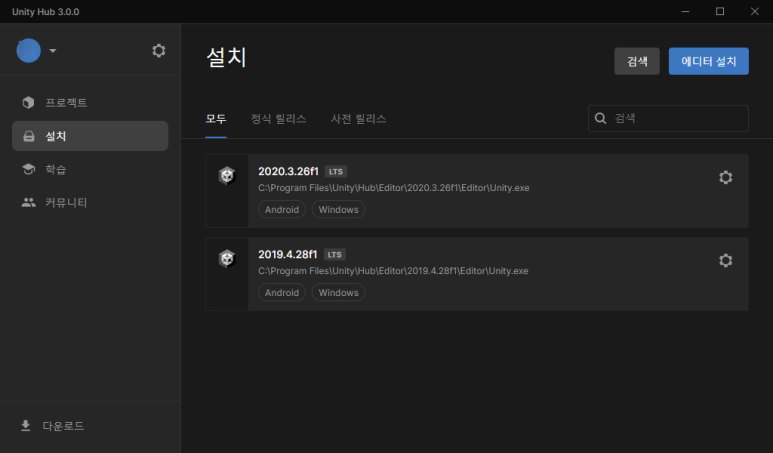Click LTS badge of 2019.4.28f1

tap(335, 254)
